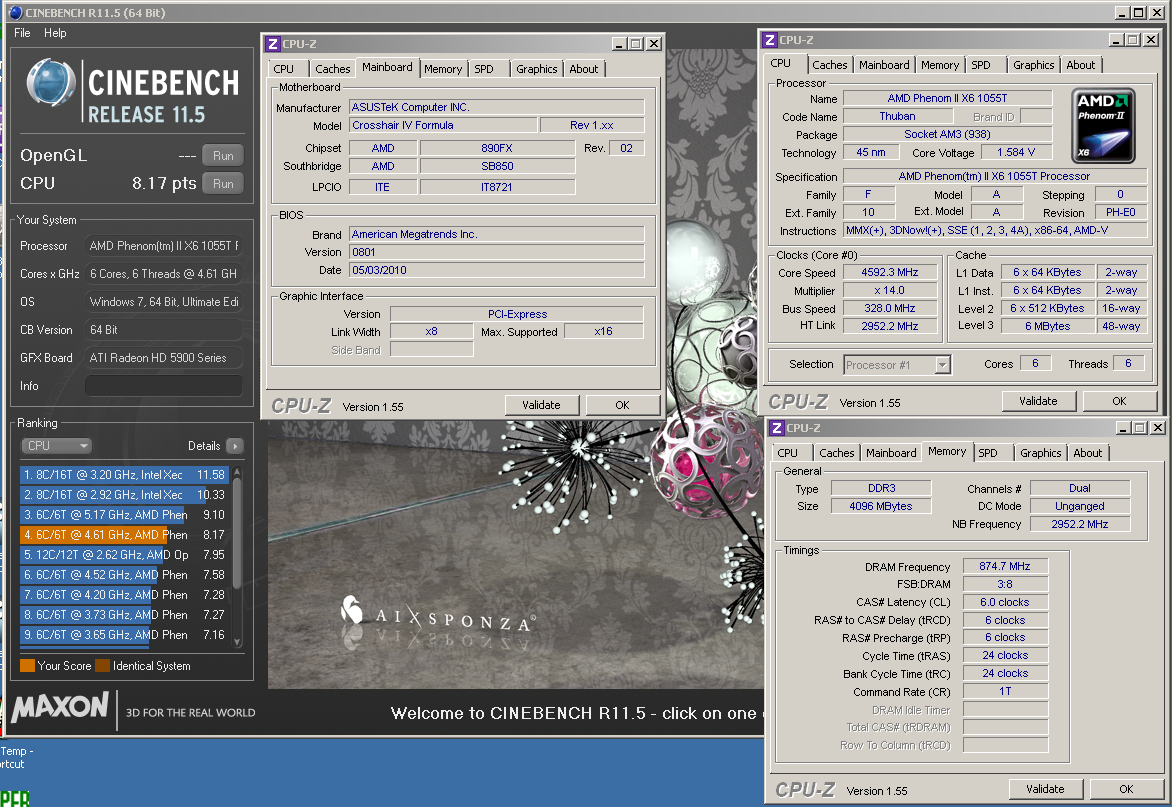Click OK in Mainboard CPU-Z window
This screenshot has height=807, width=1172.
(x=622, y=405)
